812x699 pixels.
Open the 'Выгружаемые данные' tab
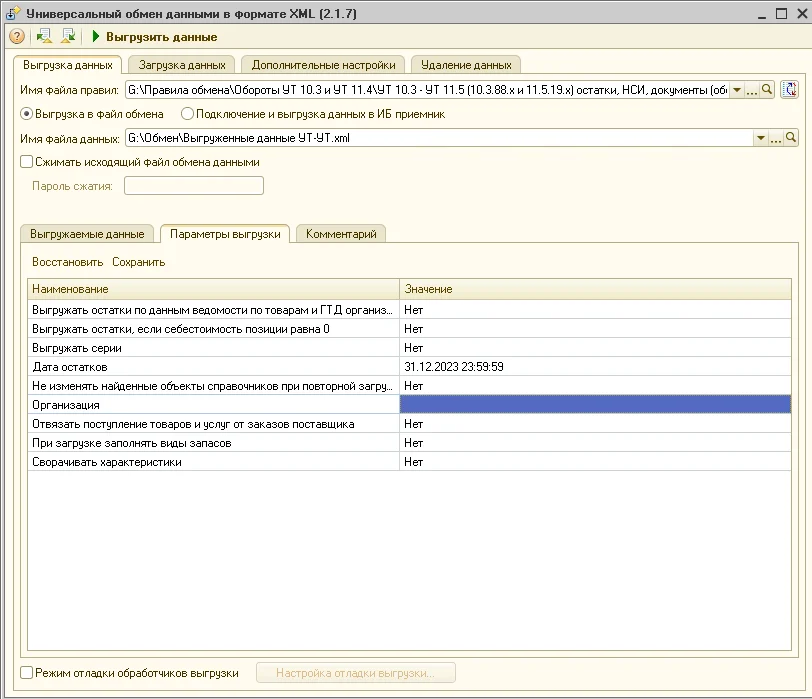[87, 234]
